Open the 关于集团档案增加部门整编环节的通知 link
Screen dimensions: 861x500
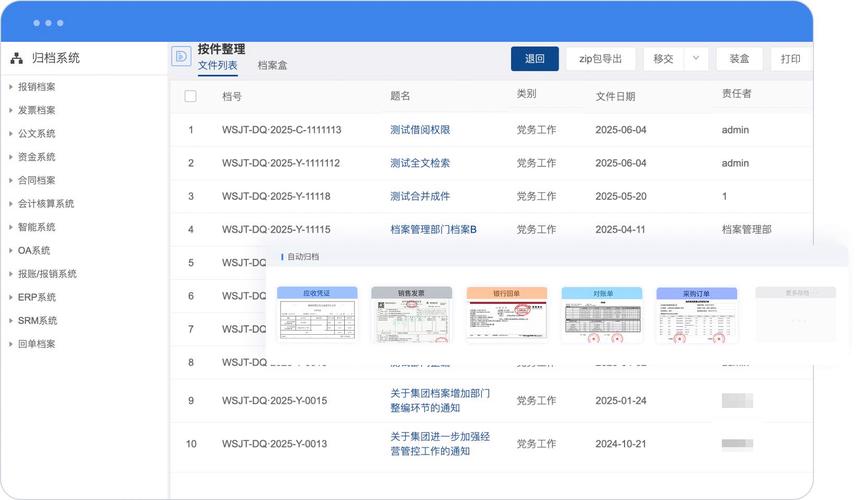coord(440,401)
